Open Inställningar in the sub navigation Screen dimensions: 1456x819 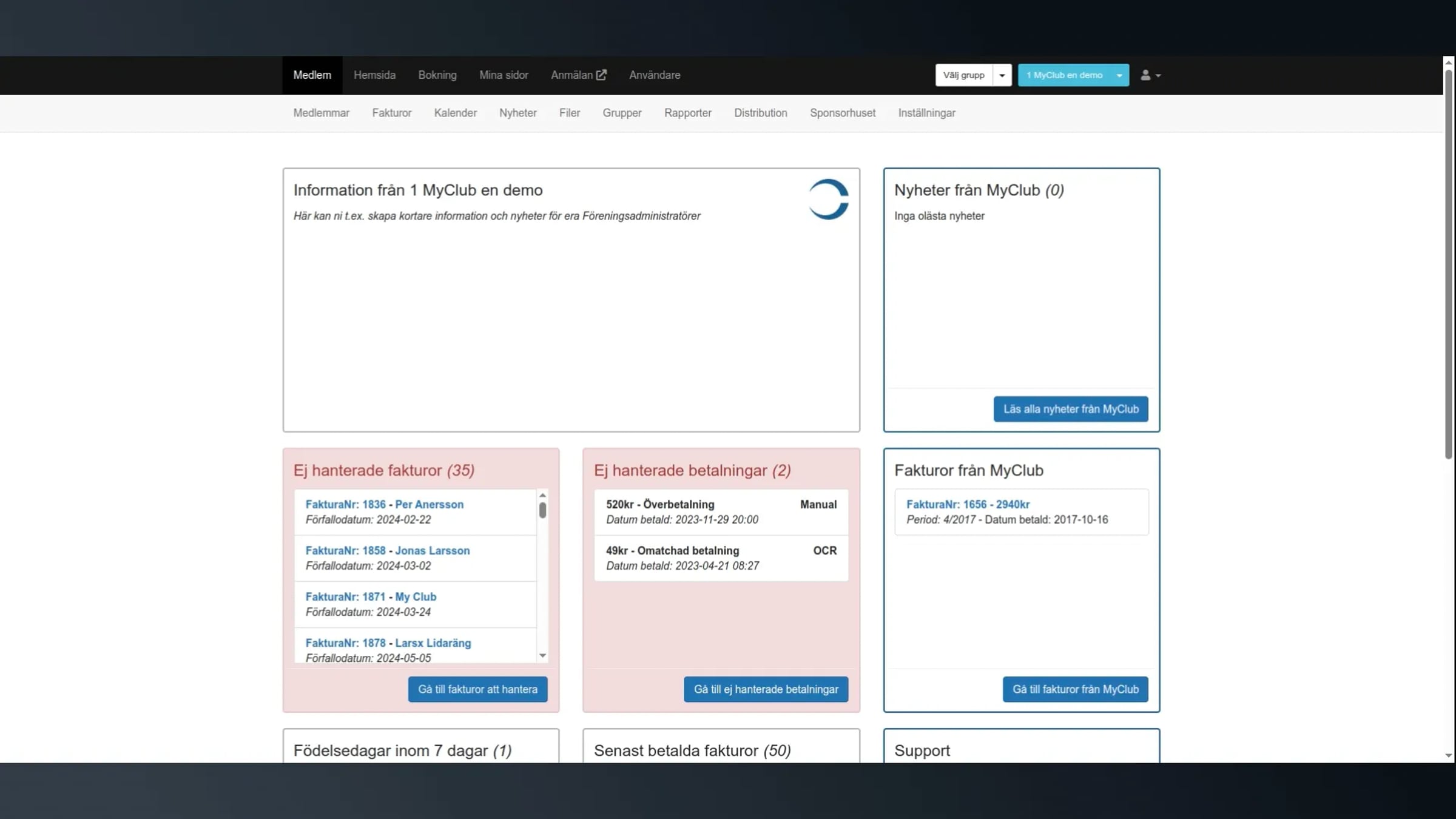[x=927, y=113]
